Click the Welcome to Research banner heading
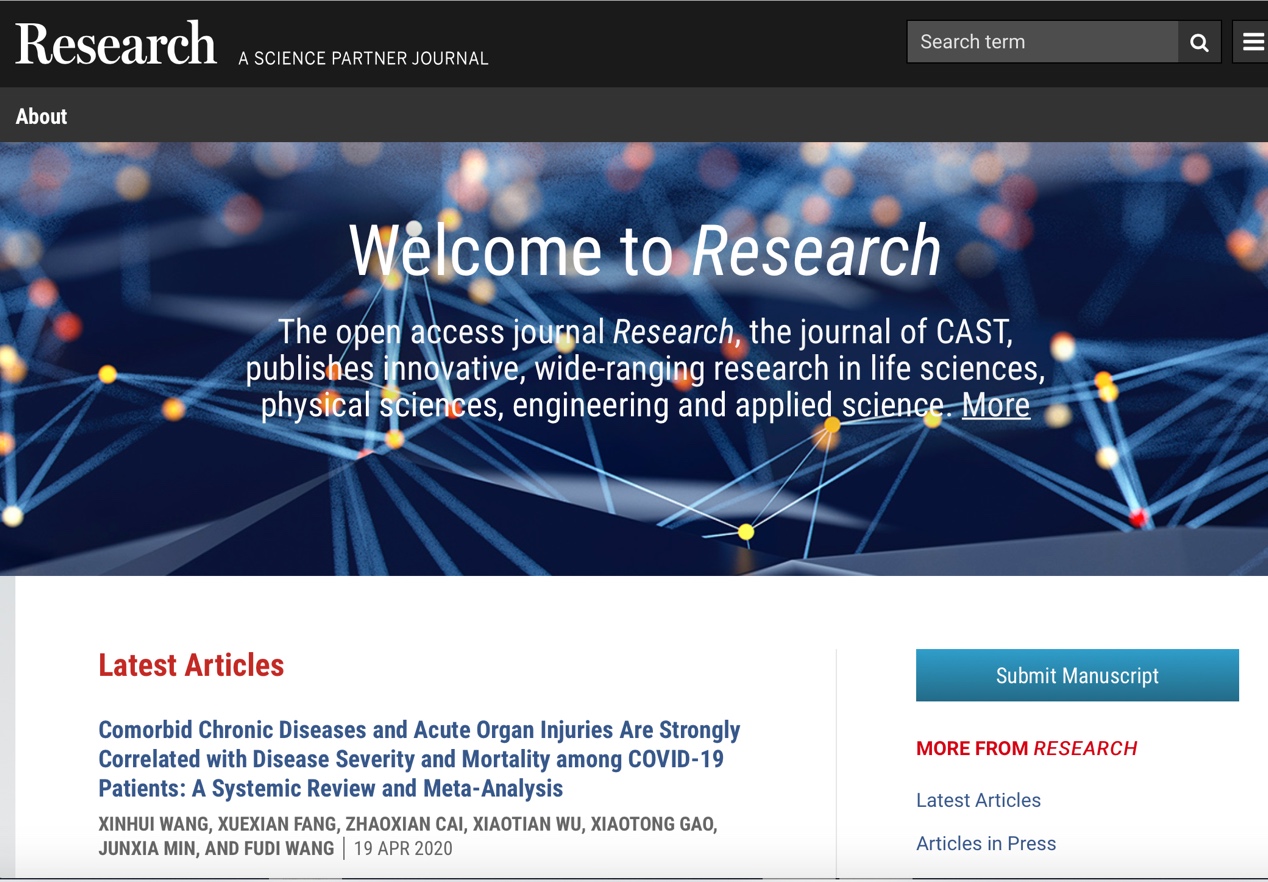 pyautogui.click(x=645, y=249)
